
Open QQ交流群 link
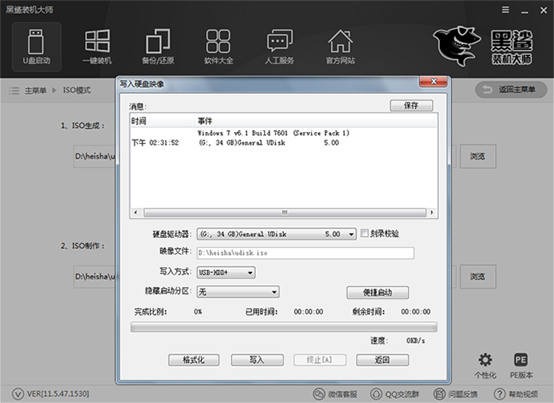coord(395,394)
